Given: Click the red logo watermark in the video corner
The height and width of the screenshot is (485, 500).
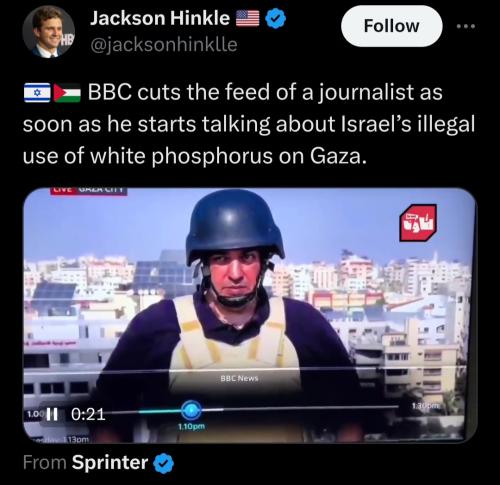Looking at the screenshot, I should 418,223.
